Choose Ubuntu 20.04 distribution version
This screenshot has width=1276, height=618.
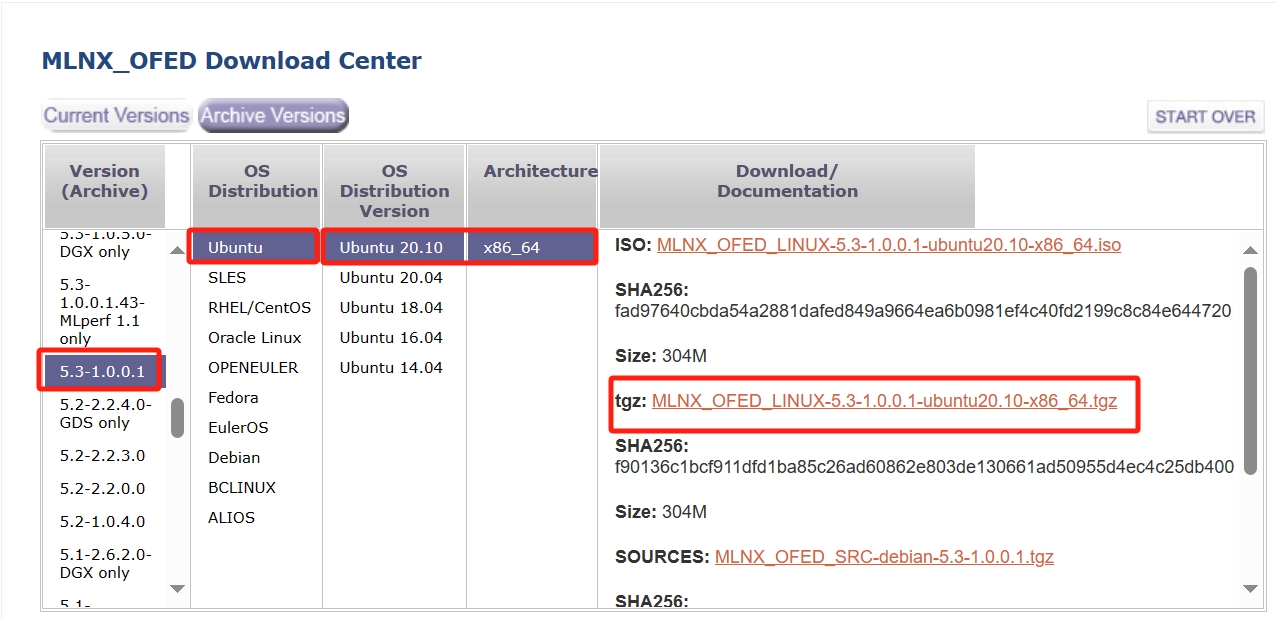[391, 277]
